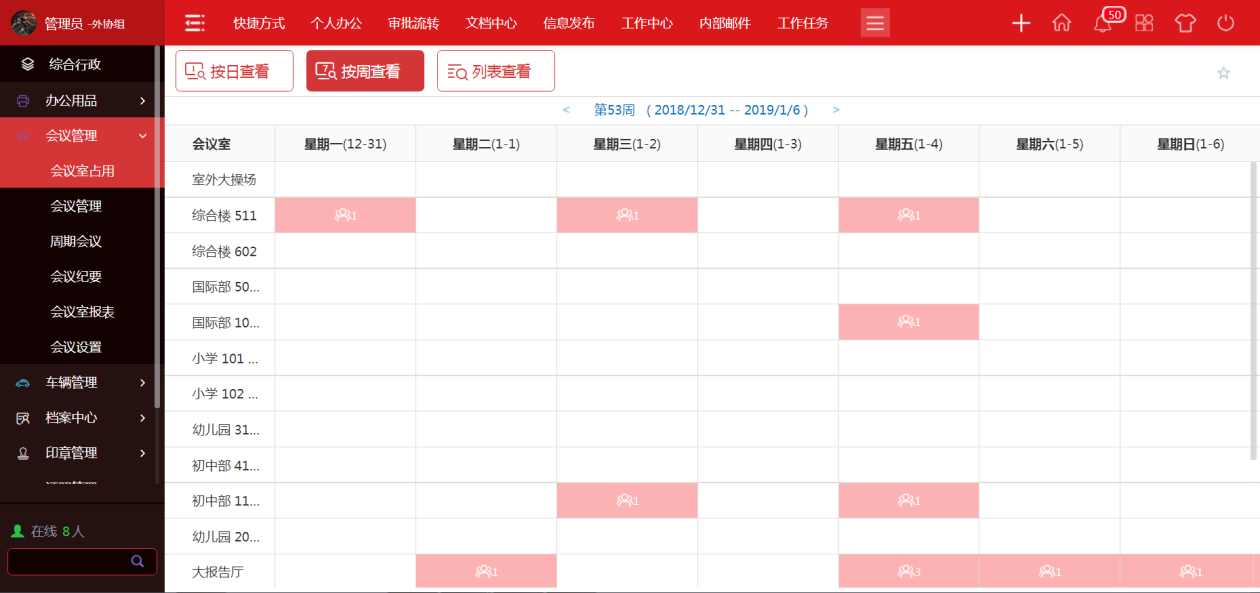This screenshot has height=593, width=1260.
Task: Click the power logout icon
Action: pyautogui.click(x=1226, y=23)
